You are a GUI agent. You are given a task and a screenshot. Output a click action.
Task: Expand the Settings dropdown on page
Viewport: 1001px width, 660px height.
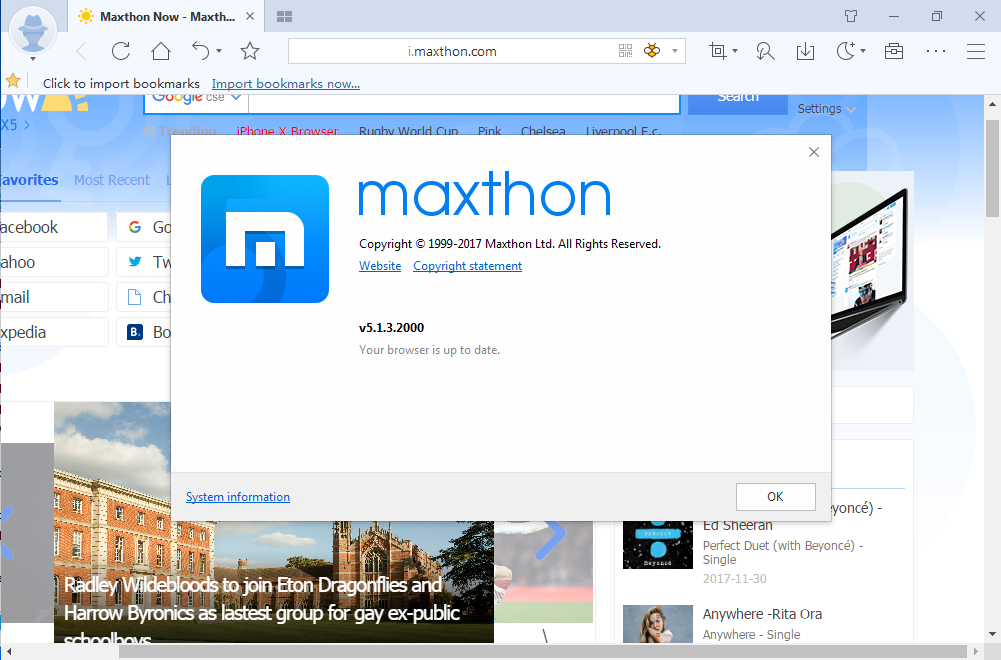click(826, 109)
